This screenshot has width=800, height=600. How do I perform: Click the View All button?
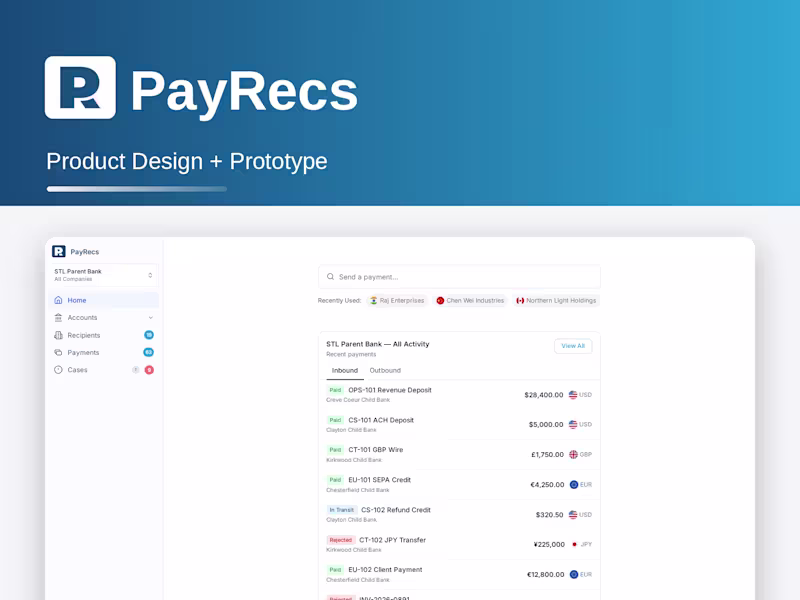pos(573,346)
